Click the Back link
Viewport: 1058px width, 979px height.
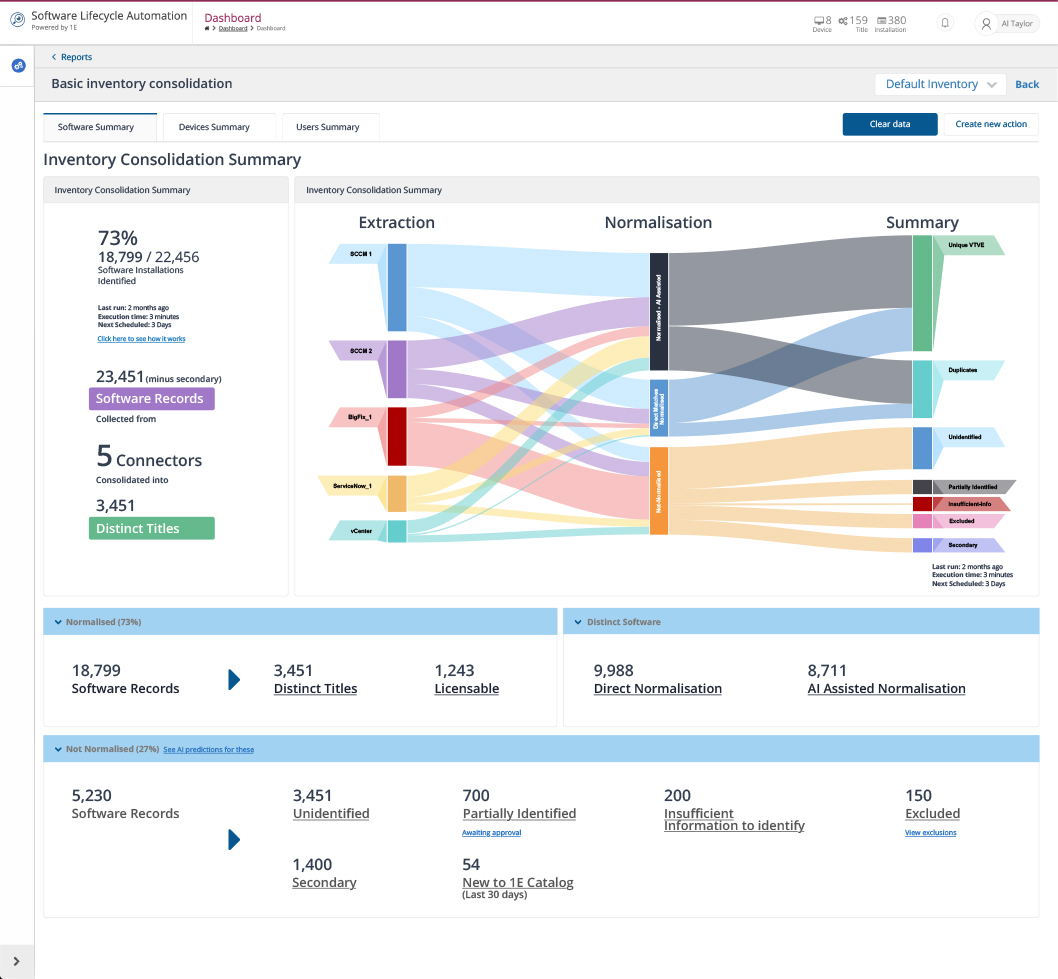tap(1027, 84)
